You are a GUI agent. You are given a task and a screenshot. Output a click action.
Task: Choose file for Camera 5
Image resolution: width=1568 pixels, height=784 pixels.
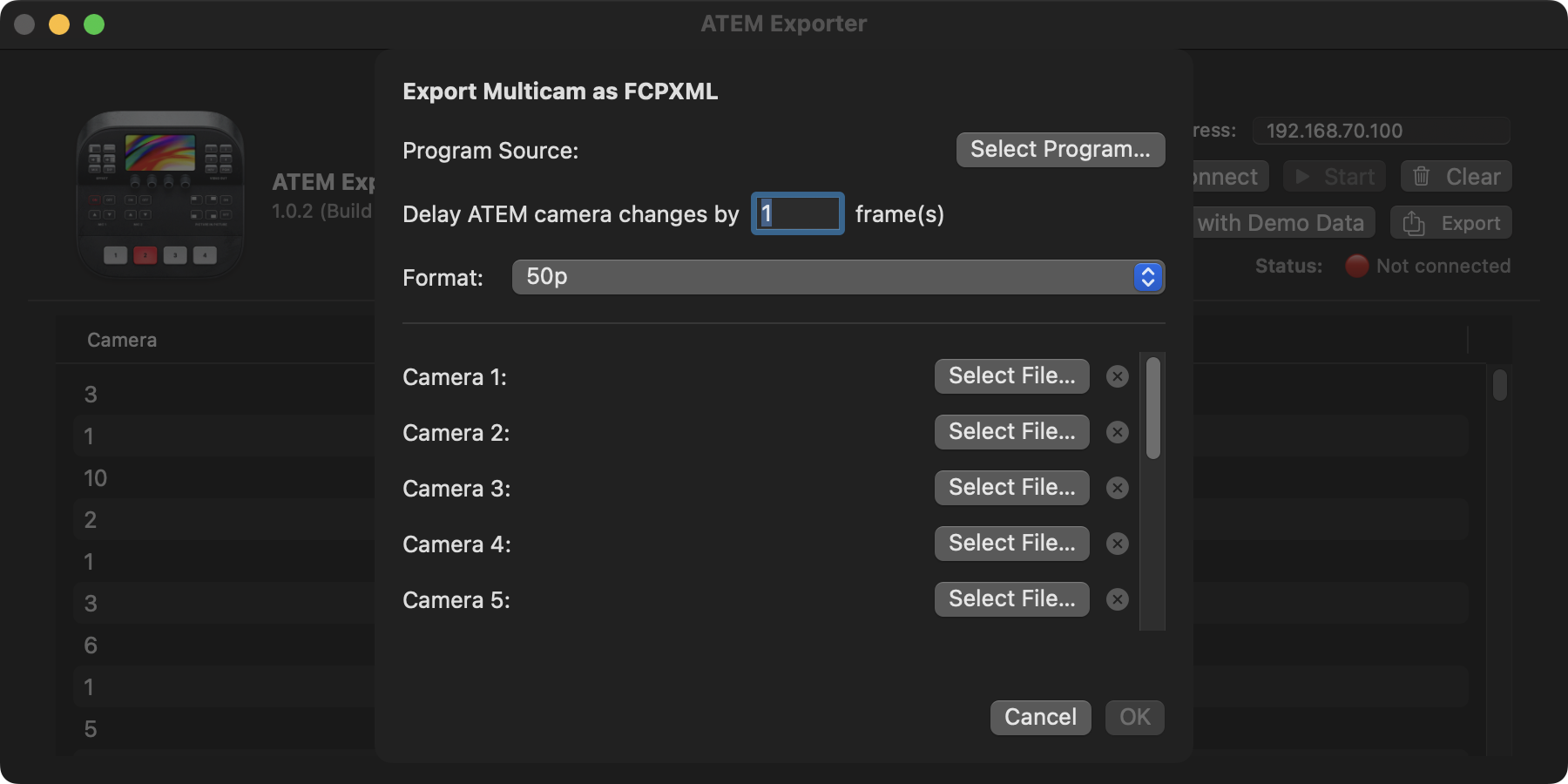point(1011,599)
